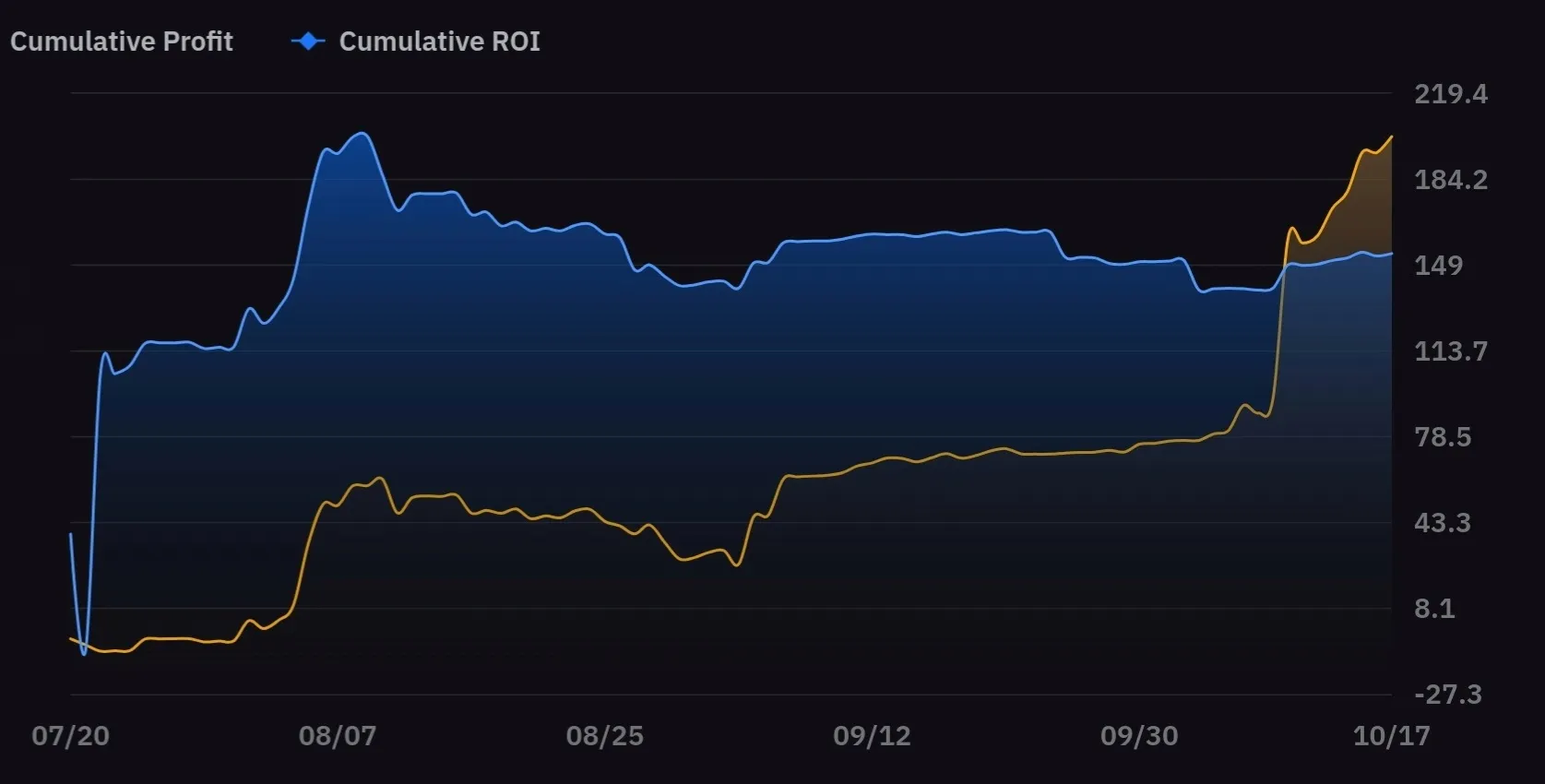
Task: Click the blue line's lowest dip near 07/20
Action: click(84, 653)
